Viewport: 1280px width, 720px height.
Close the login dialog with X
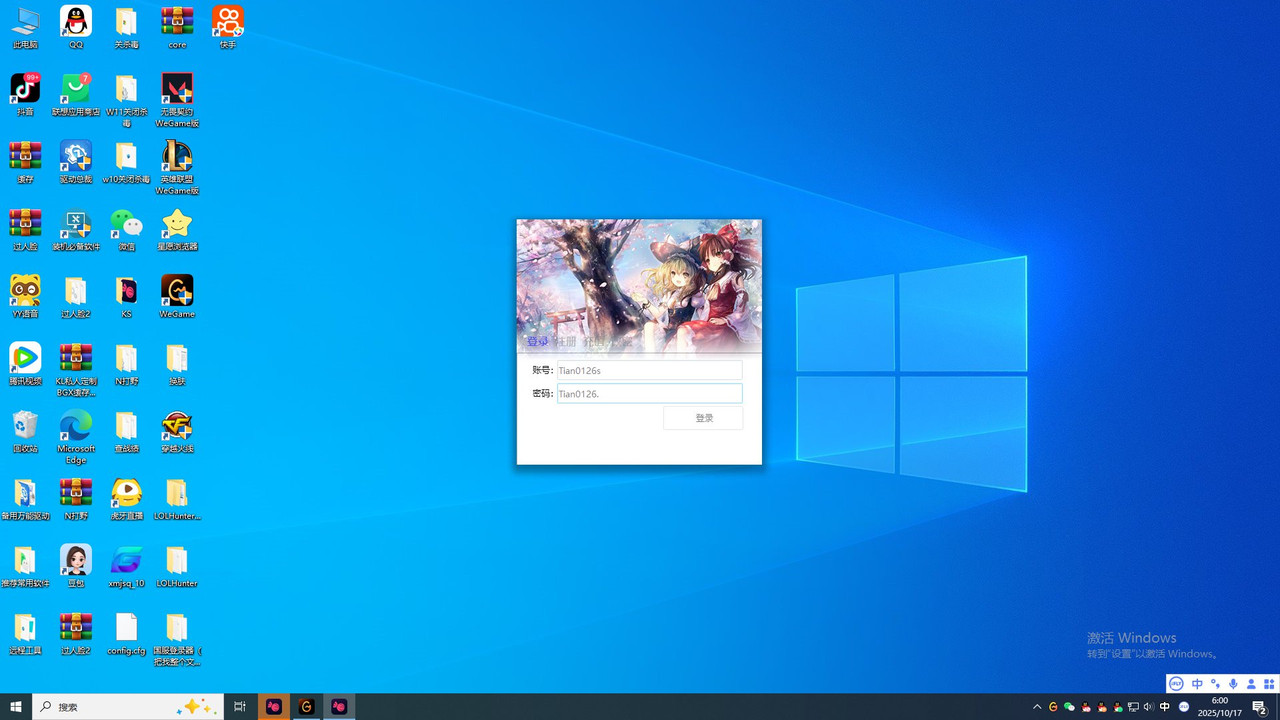click(x=748, y=231)
